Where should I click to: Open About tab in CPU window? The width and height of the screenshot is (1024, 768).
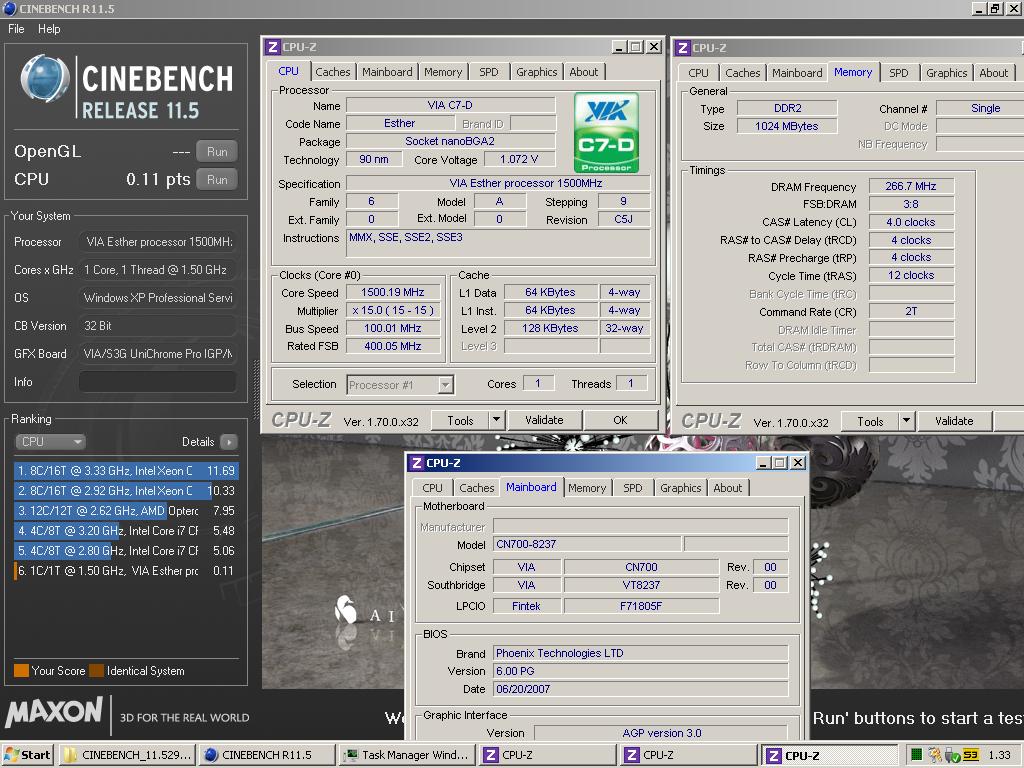584,72
